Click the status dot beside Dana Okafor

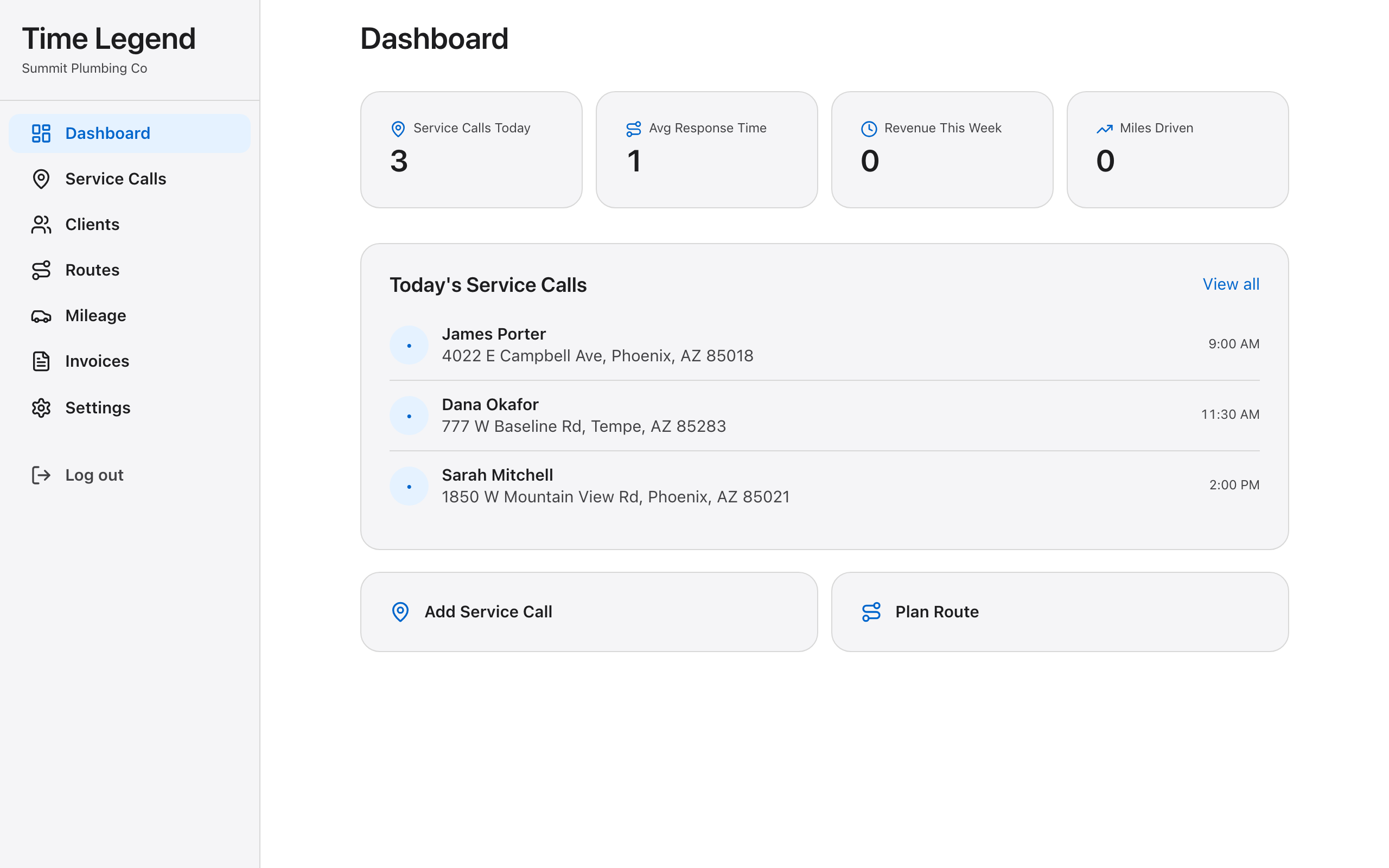(x=409, y=416)
